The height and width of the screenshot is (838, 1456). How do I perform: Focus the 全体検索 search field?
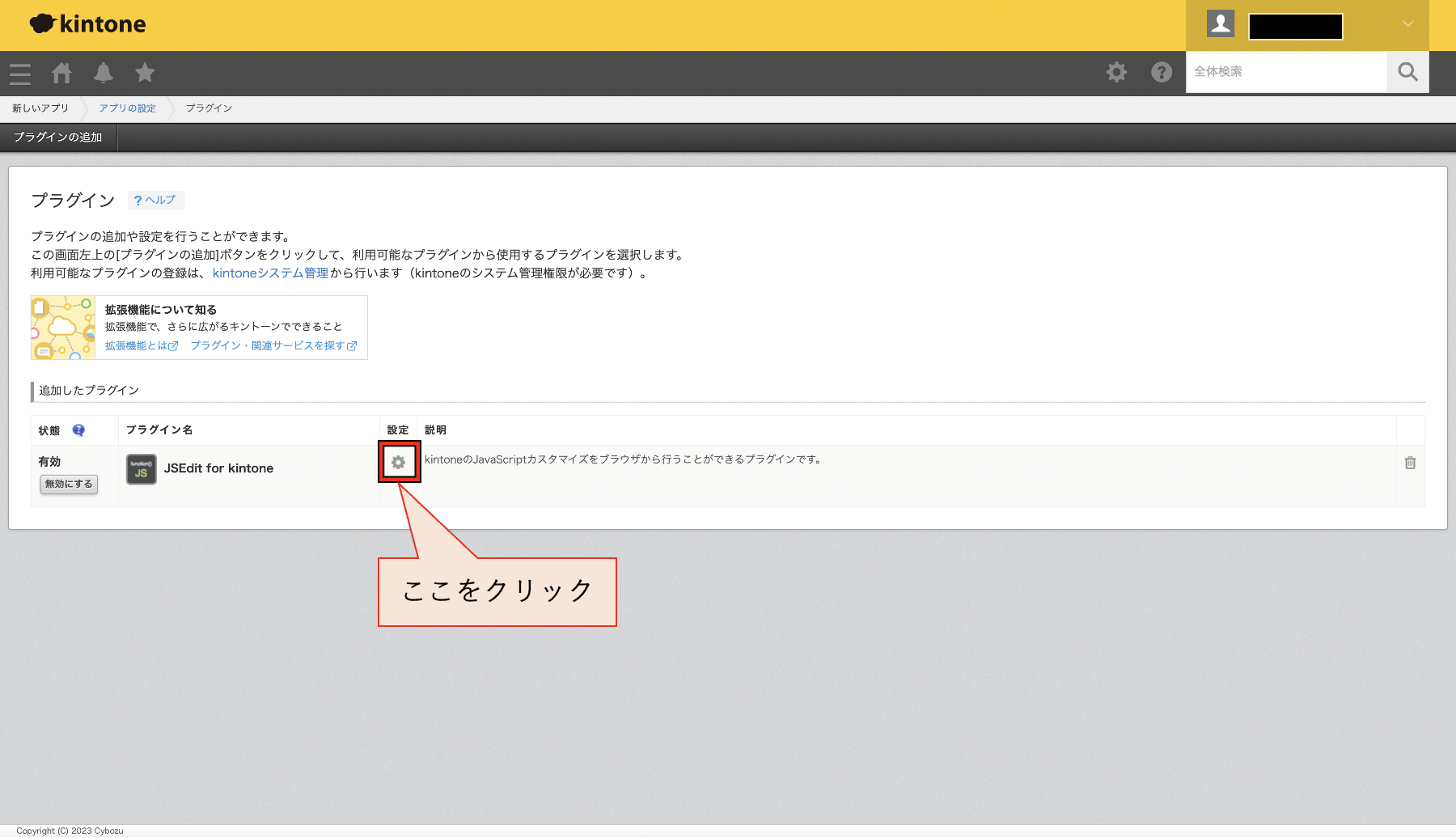[1286, 72]
